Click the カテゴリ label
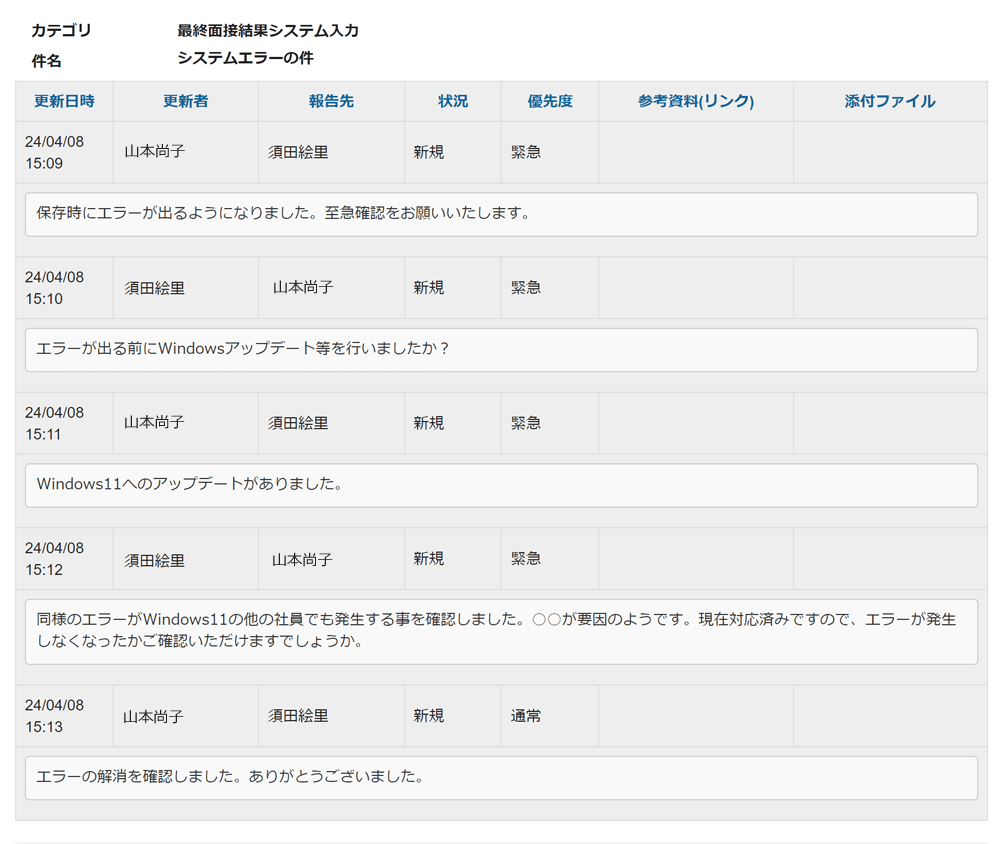This screenshot has width=1000, height=844. (61, 31)
